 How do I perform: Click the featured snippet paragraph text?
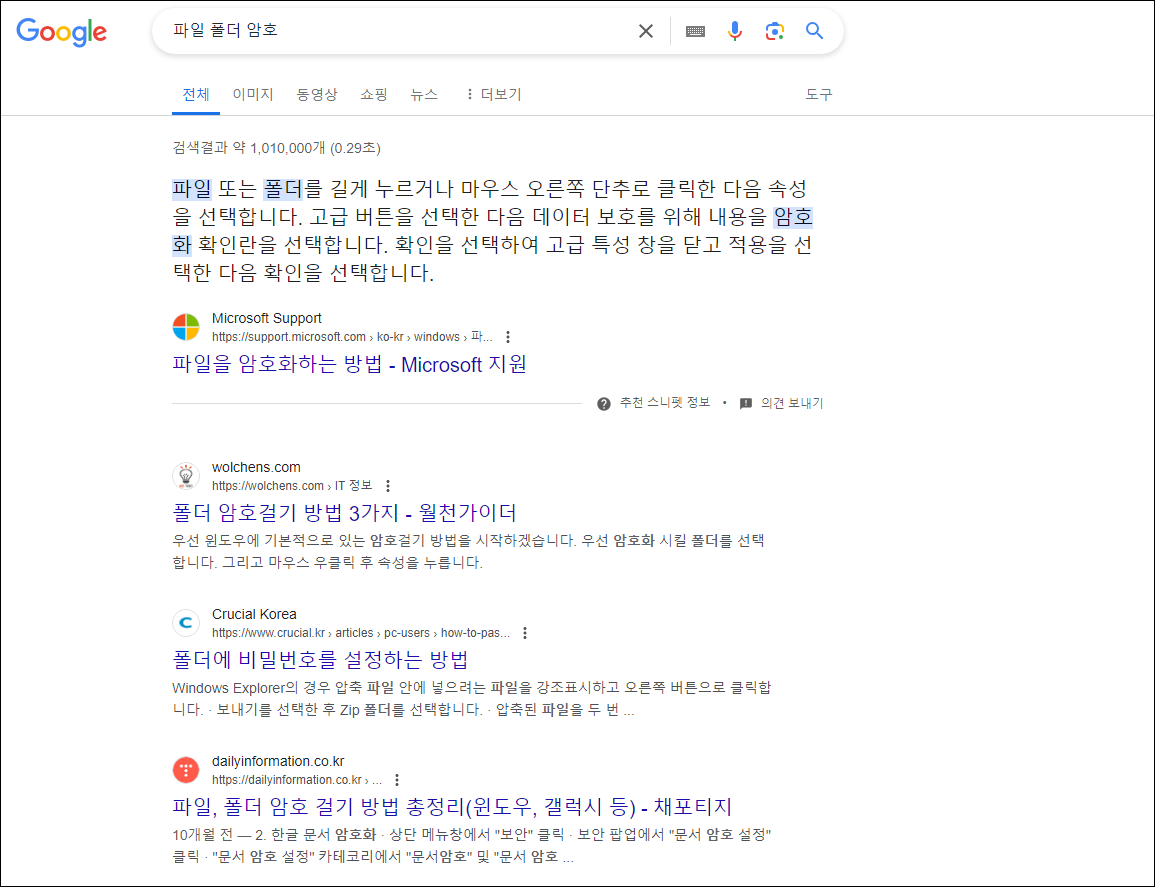[492, 231]
